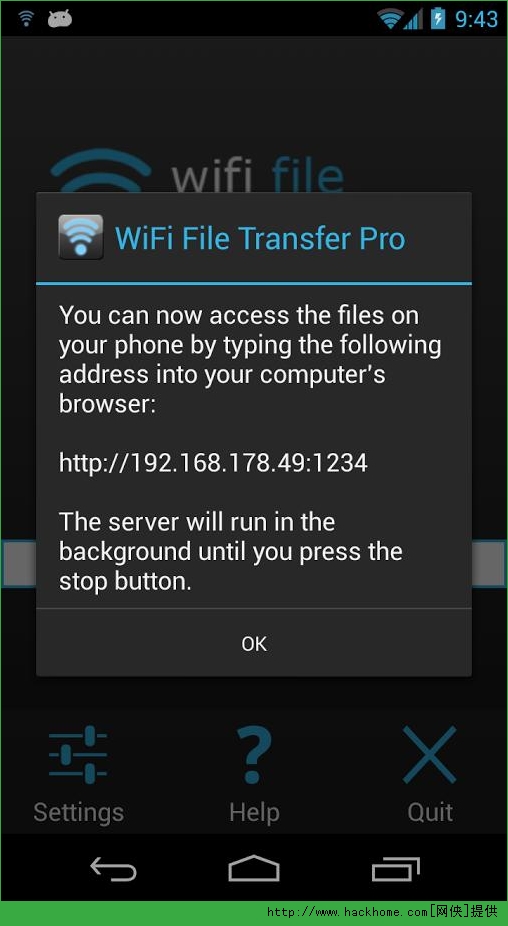This screenshot has height=926, width=508.
Task: Tap the WiFi transfer notification icon in status bar
Action: 26,18
